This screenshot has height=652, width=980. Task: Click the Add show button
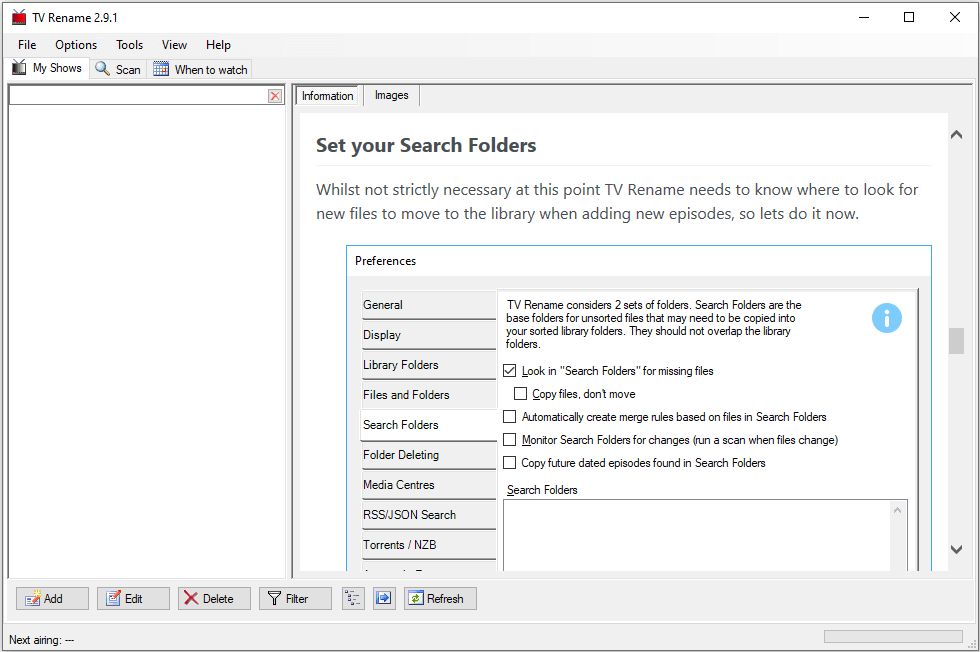click(52, 598)
